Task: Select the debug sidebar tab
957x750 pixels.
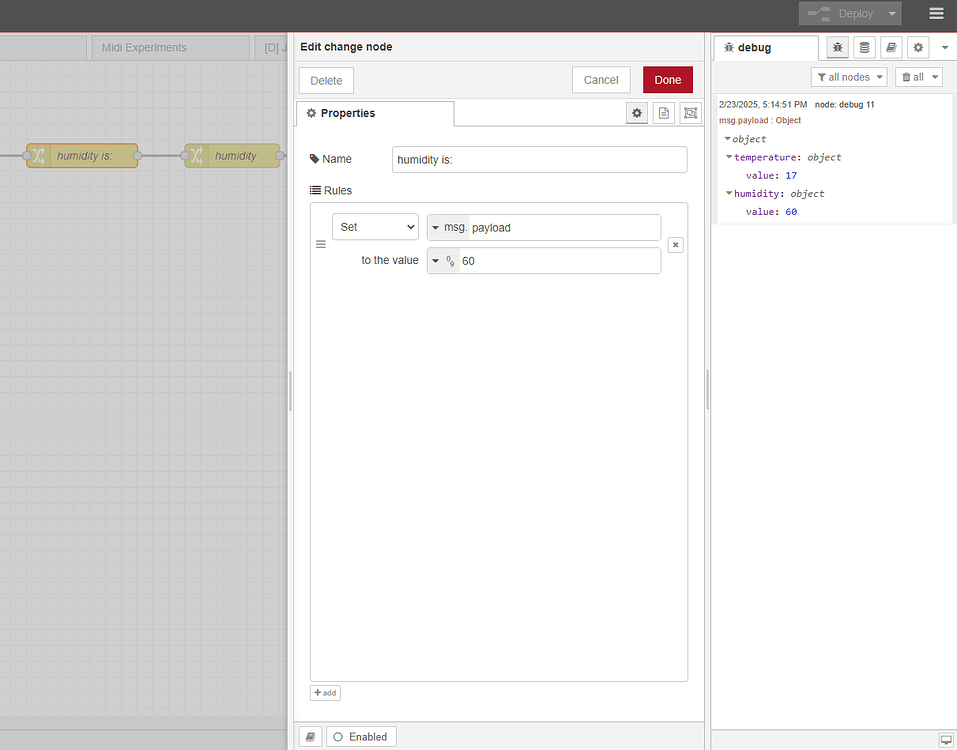Action: pyautogui.click(x=765, y=48)
